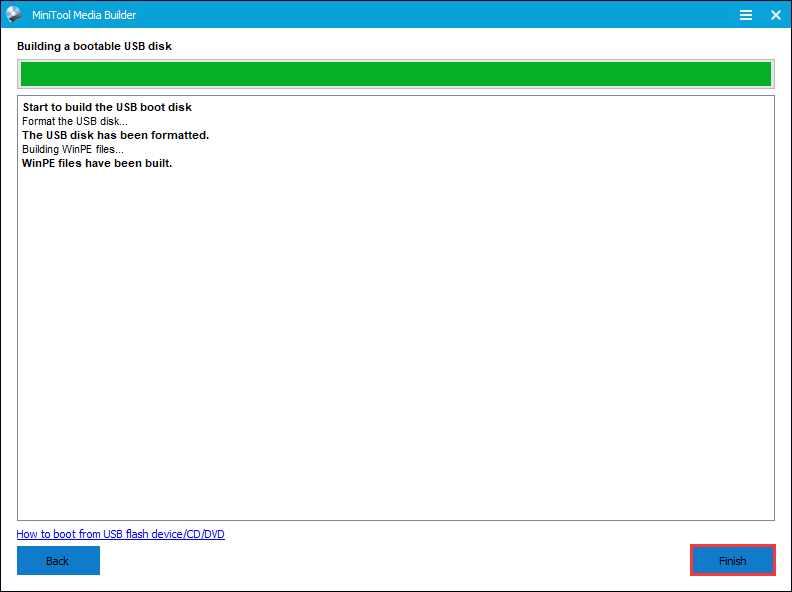Screen dimensions: 792x592
Task: Open the How to boot from USB link
Action: tap(120, 534)
